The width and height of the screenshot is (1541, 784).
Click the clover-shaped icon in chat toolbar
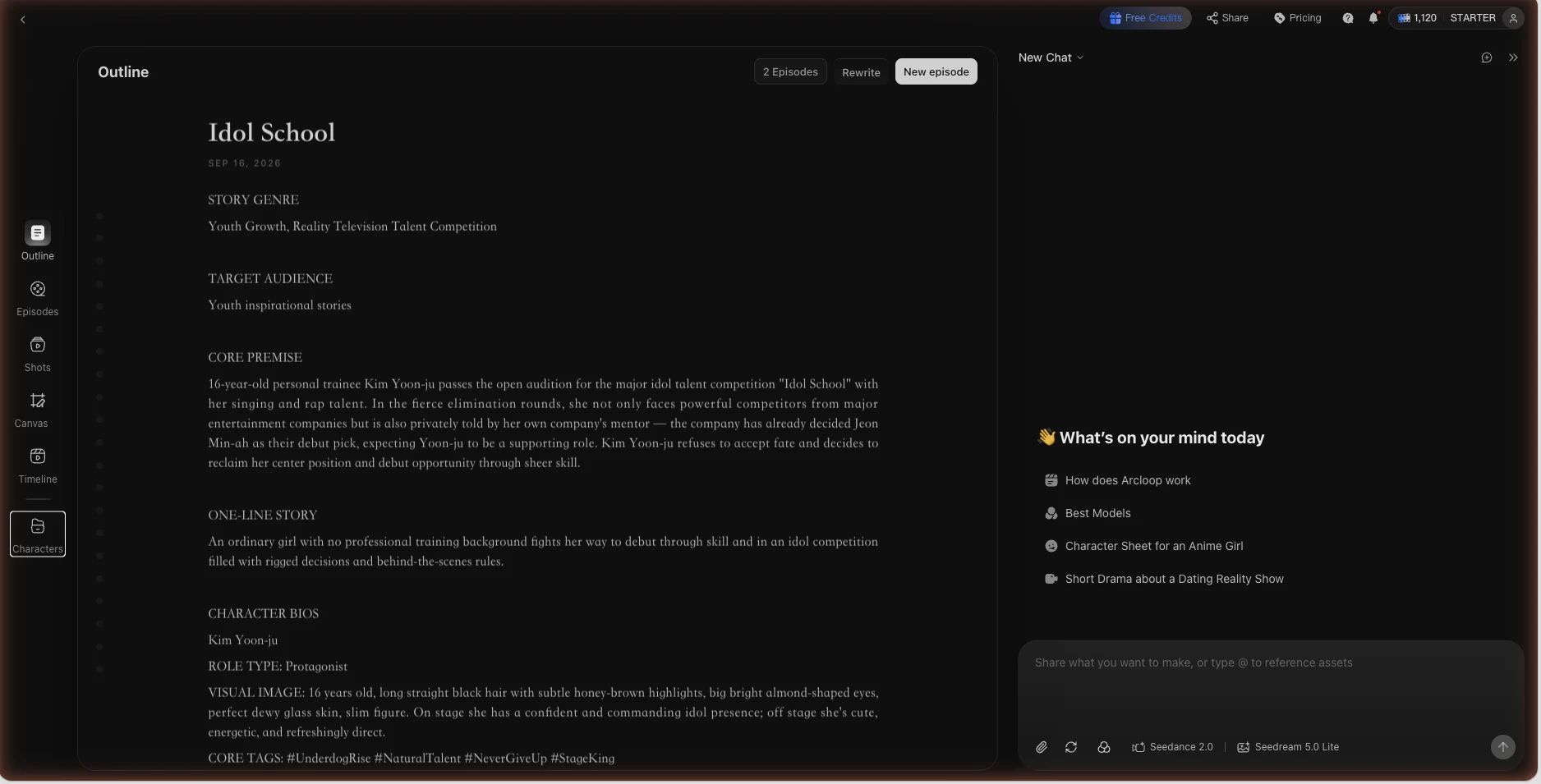pyautogui.click(x=1104, y=747)
